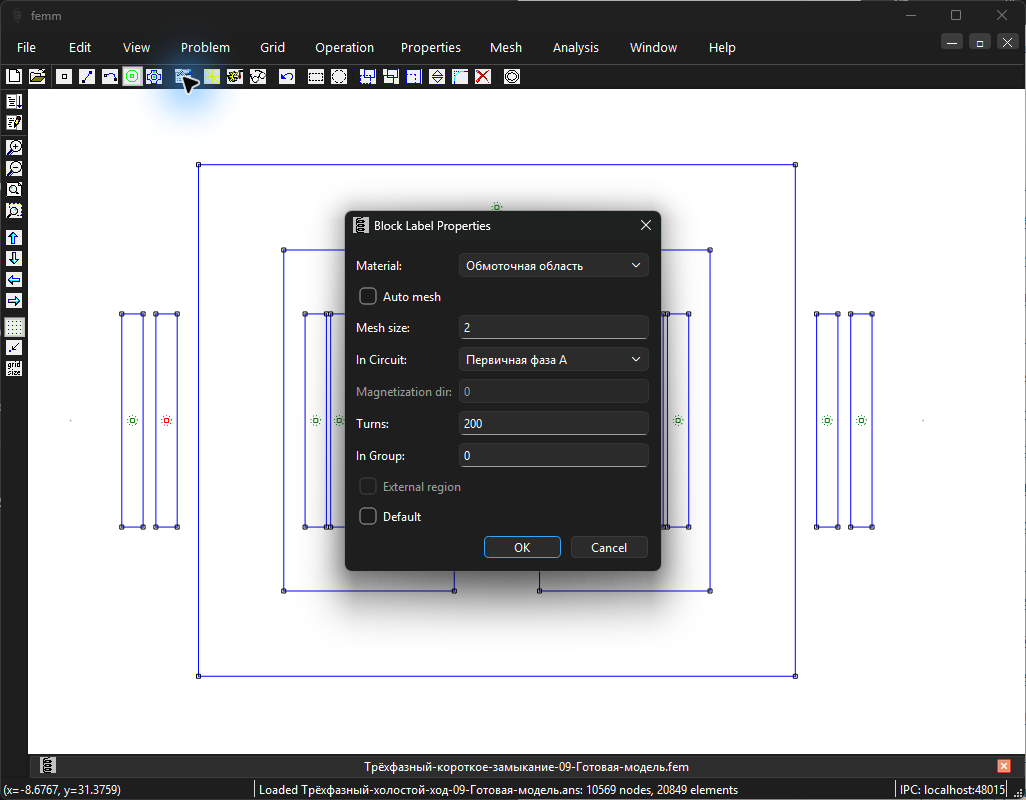Toggle the show grid icon in sidebar

point(14,326)
